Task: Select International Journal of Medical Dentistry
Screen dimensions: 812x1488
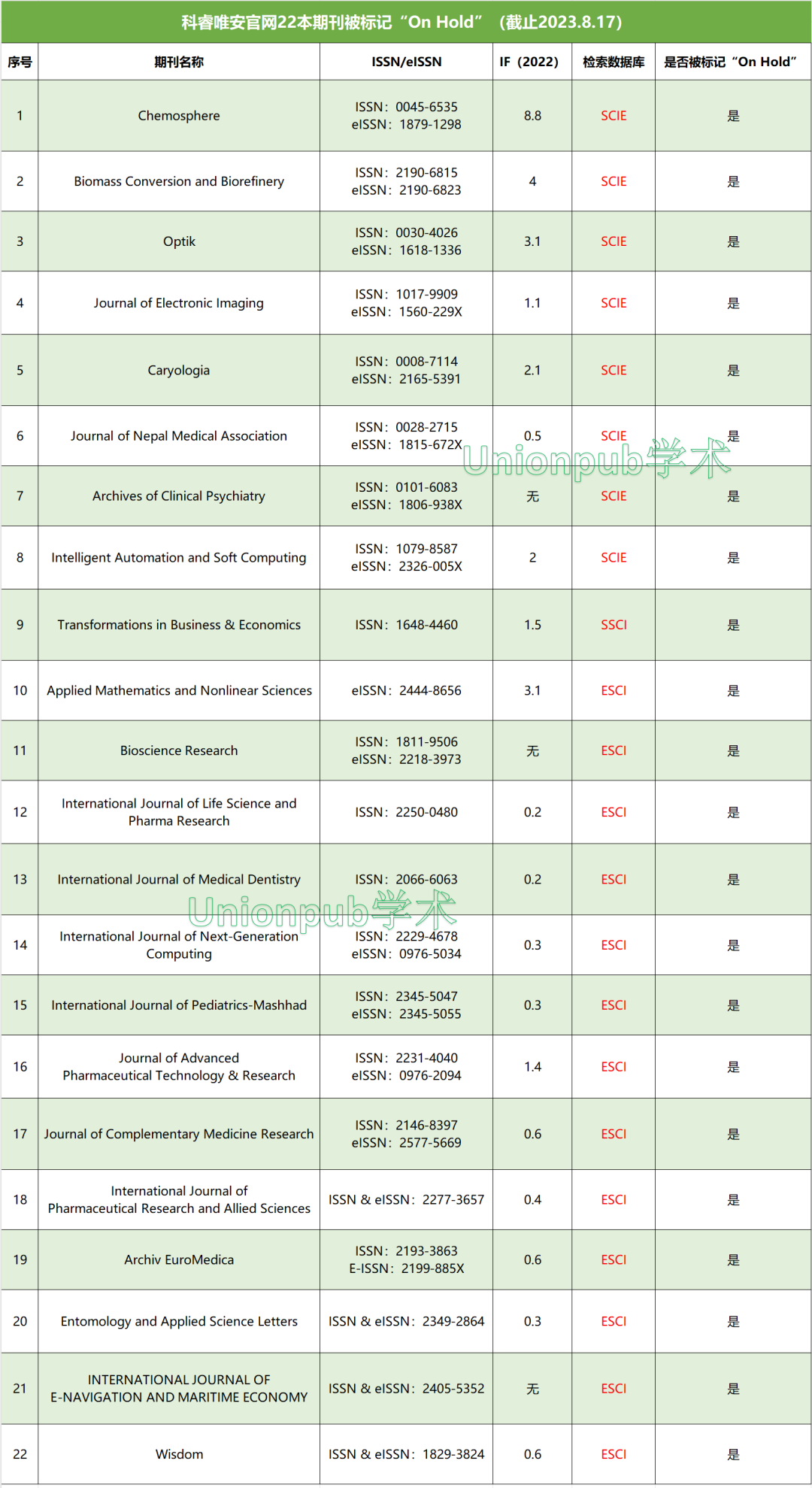Action: 179,879
